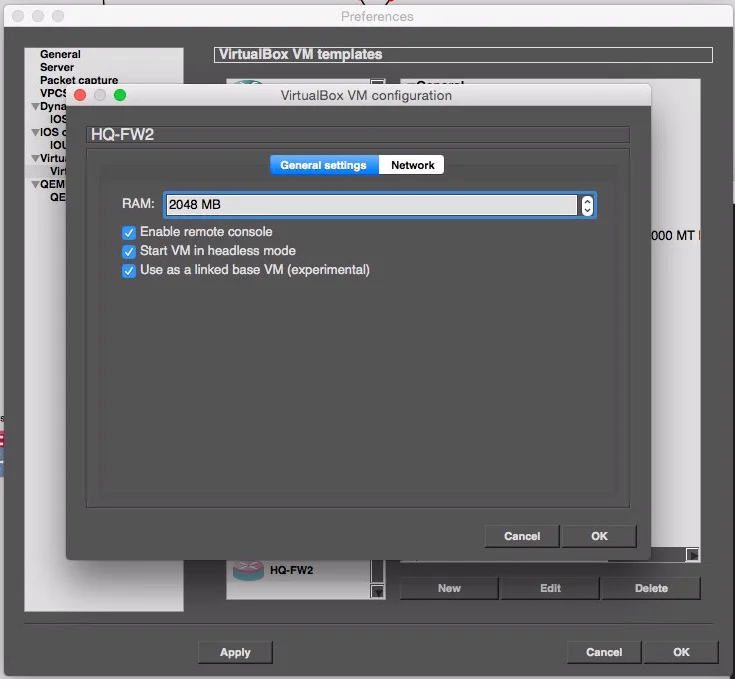Click New button in Preferences window
Screen dimensions: 735x679
click(x=449, y=589)
